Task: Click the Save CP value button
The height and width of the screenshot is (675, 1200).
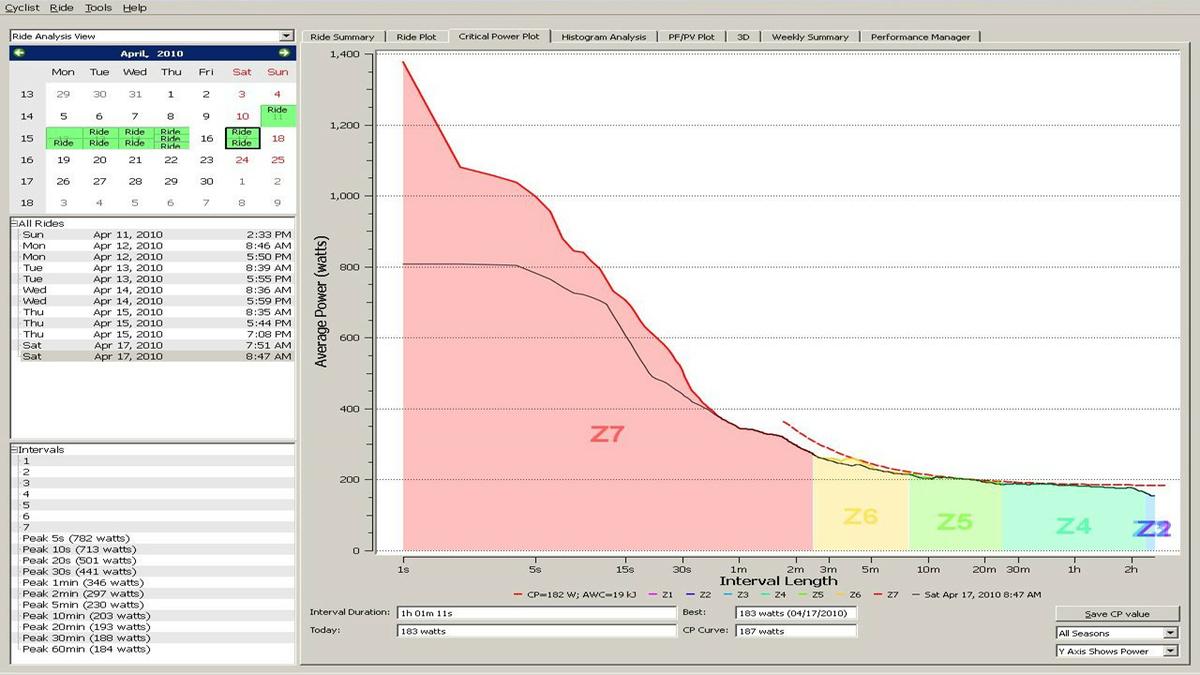Action: [1117, 614]
